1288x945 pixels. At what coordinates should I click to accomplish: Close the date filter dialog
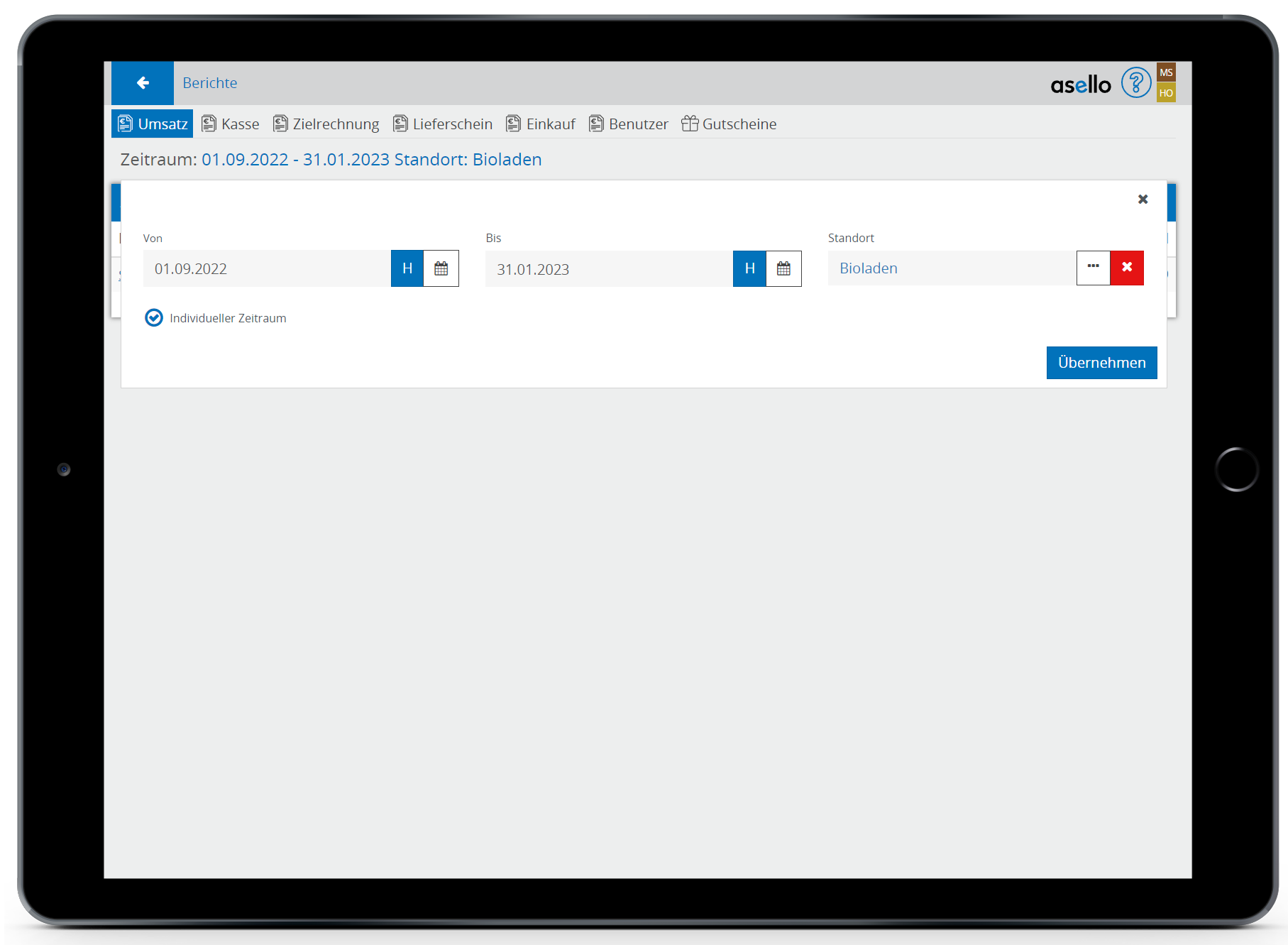point(1143,200)
